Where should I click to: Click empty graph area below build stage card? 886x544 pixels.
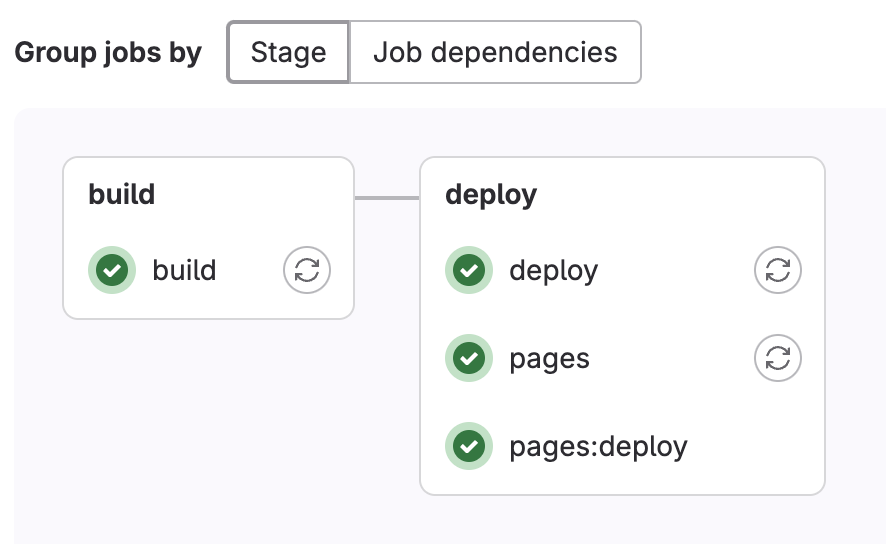pos(208,420)
